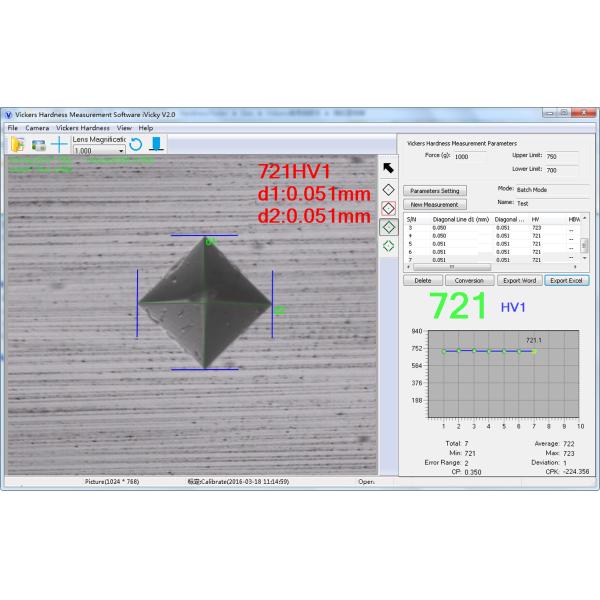Select the green dashed diamond tool
Viewport: 600px width, 600px height.
click(x=388, y=246)
